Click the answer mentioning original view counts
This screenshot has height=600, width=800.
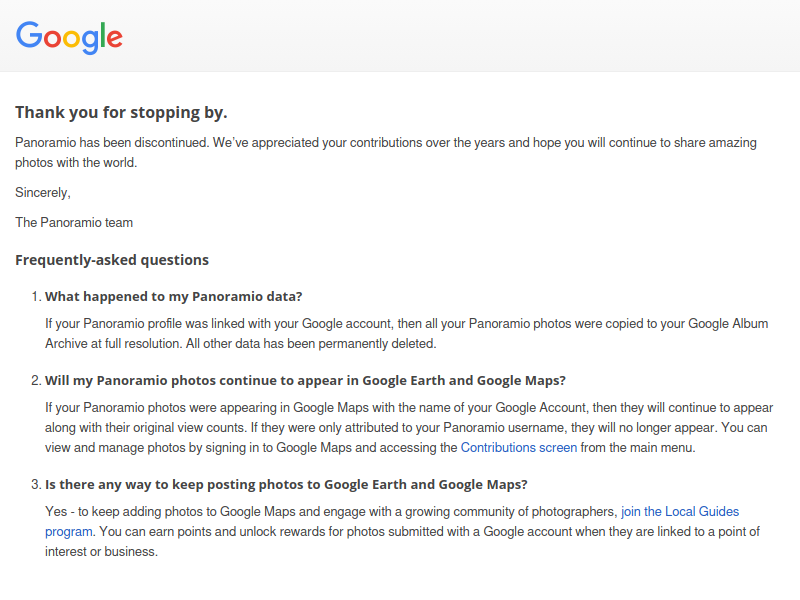(409, 428)
